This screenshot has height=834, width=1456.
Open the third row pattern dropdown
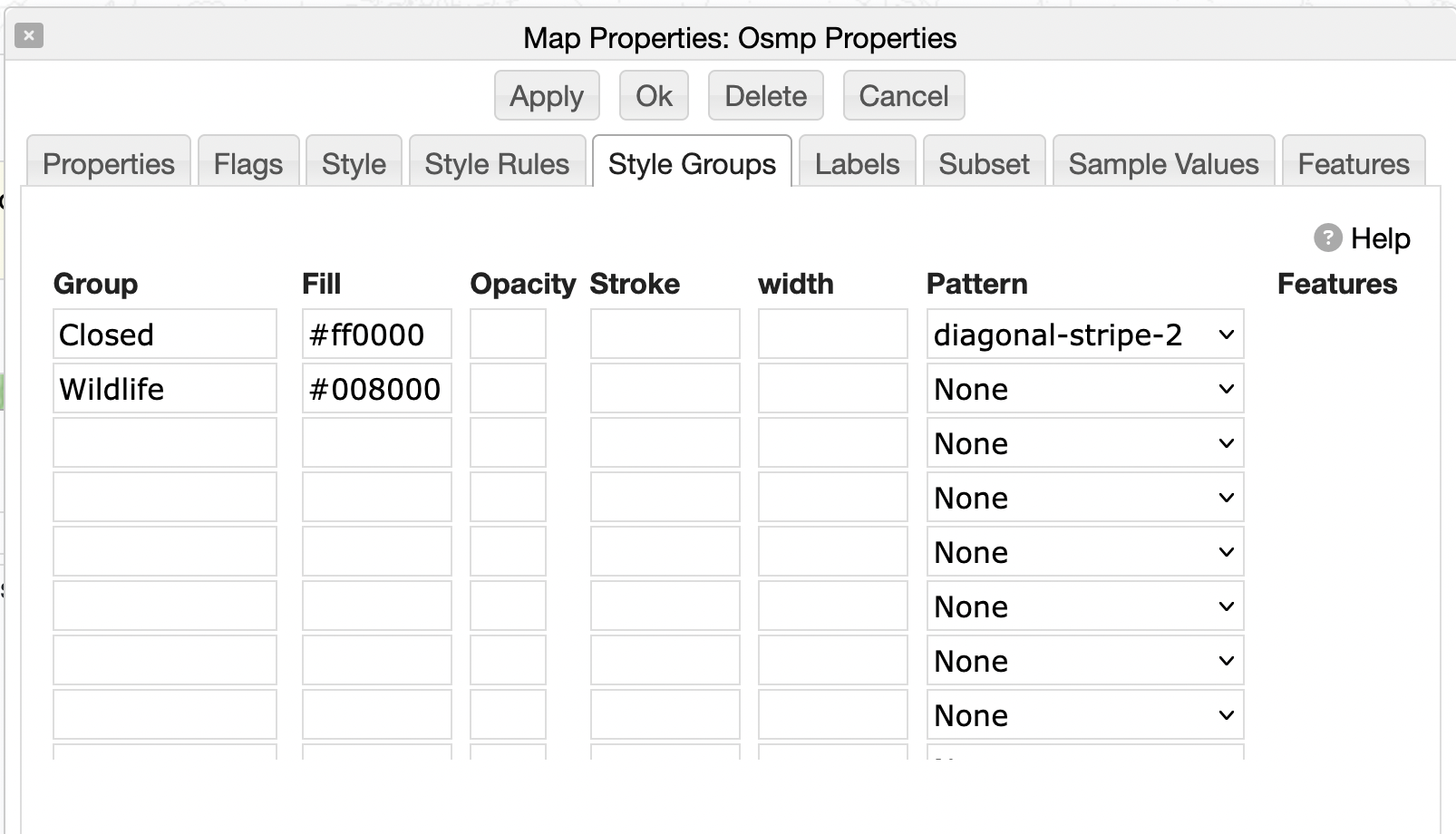pyautogui.click(x=1084, y=443)
